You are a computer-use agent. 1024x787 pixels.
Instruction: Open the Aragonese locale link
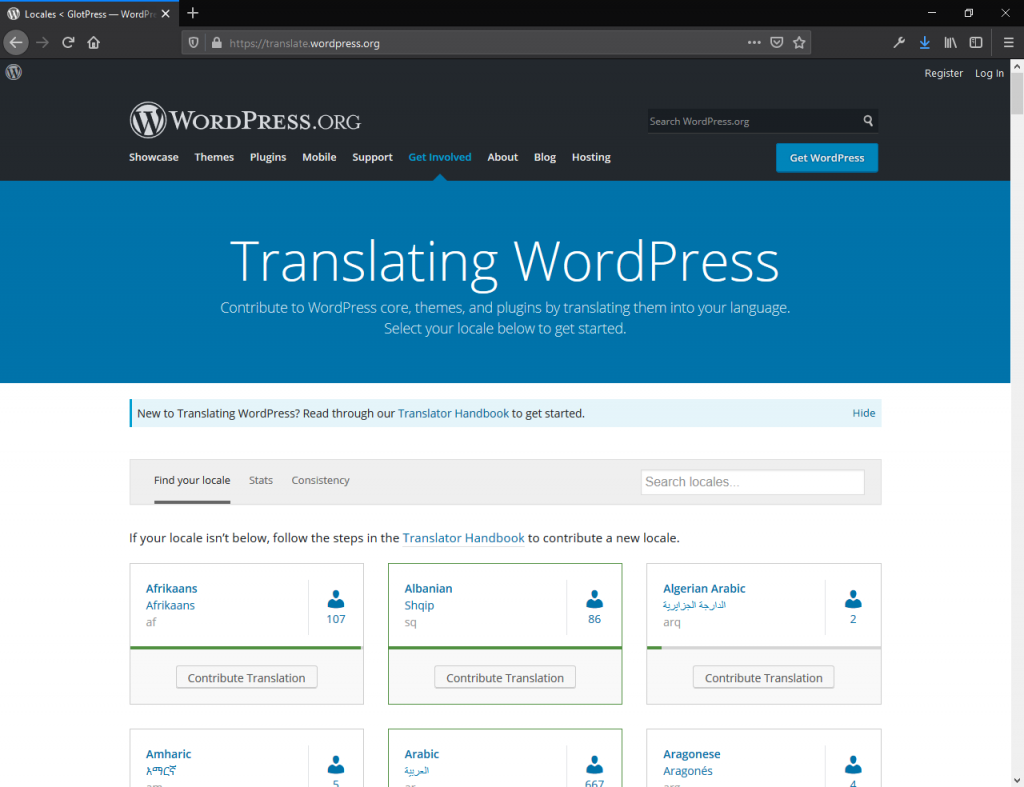coord(692,754)
